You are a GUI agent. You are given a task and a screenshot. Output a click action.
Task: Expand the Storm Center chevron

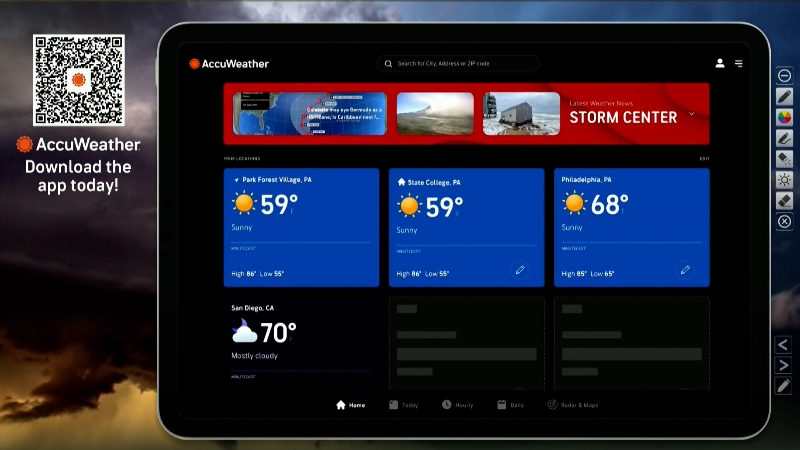pos(692,114)
